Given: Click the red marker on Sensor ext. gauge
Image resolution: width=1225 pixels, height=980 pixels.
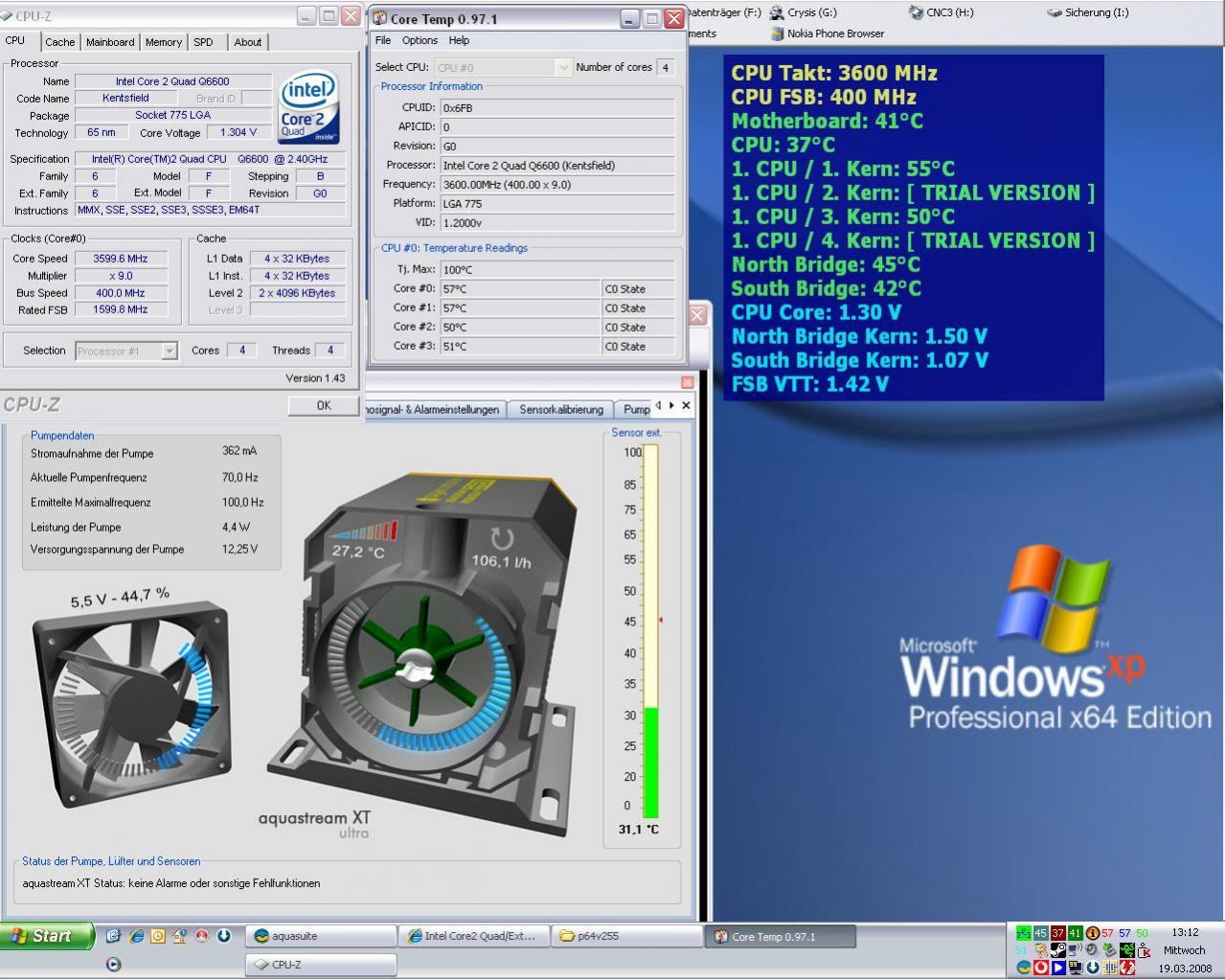Looking at the screenshot, I should (661, 620).
